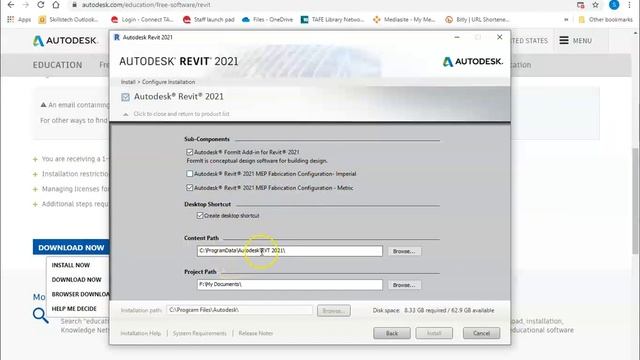The width and height of the screenshot is (640, 360).
Task: Click the Content Path text field
Action: [x=290, y=251]
